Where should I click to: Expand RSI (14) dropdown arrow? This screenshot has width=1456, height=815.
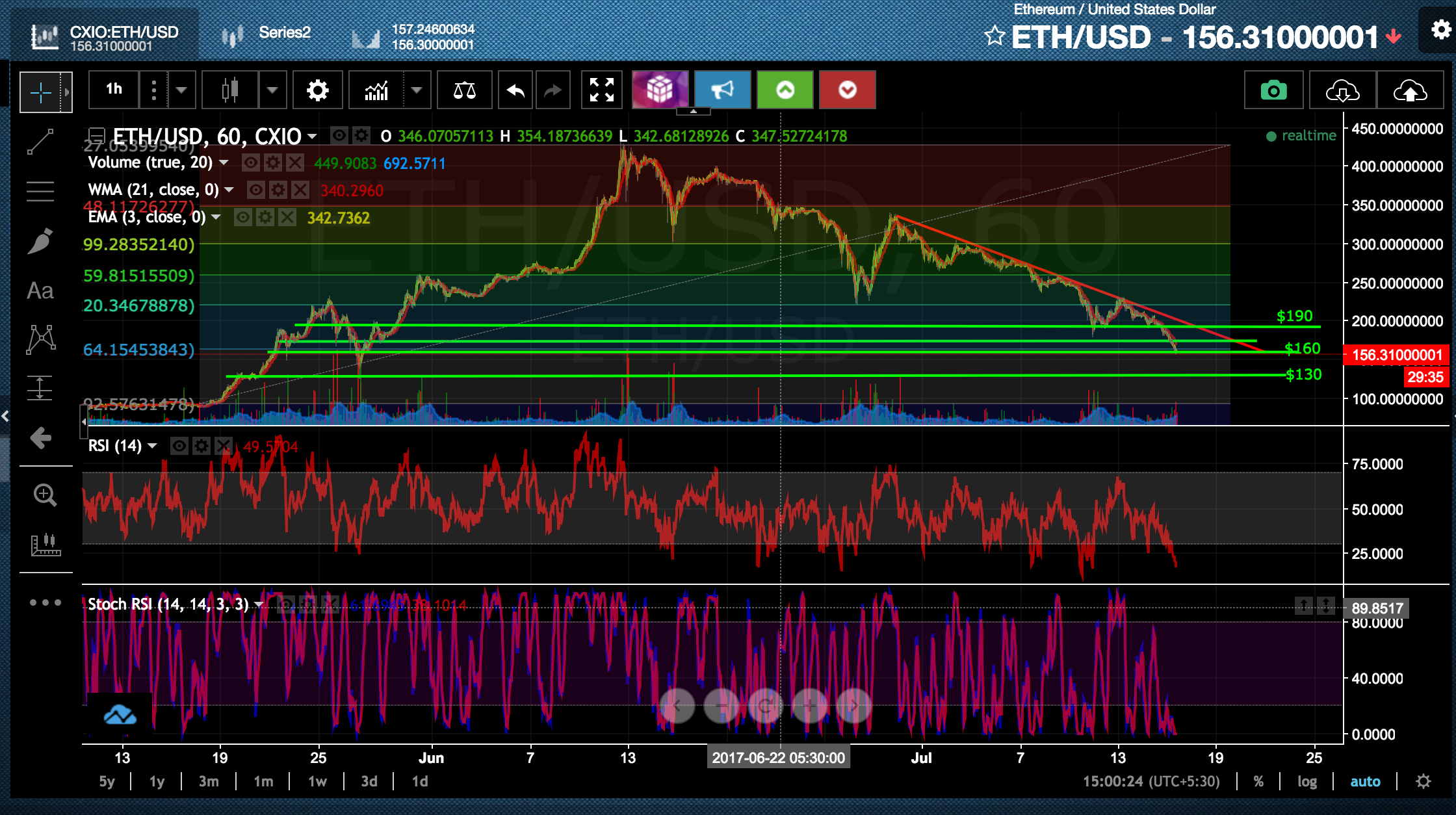pyautogui.click(x=152, y=446)
